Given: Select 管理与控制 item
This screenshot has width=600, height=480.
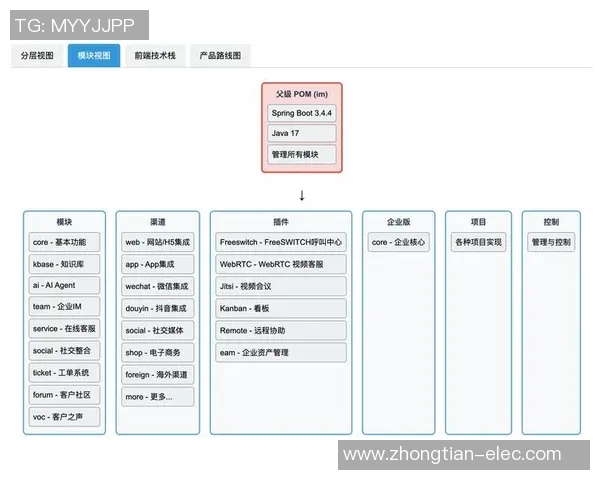Looking at the screenshot, I should (551, 242).
